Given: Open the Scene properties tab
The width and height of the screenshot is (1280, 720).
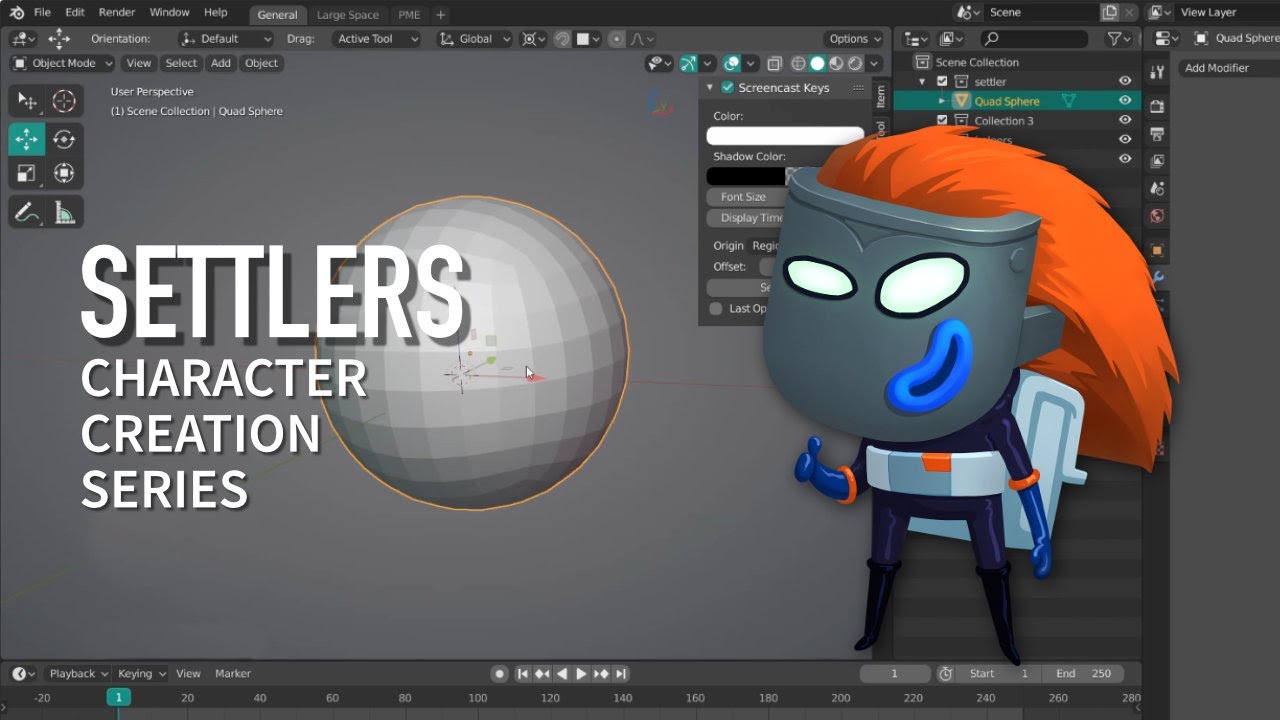Looking at the screenshot, I should coord(1156,188).
